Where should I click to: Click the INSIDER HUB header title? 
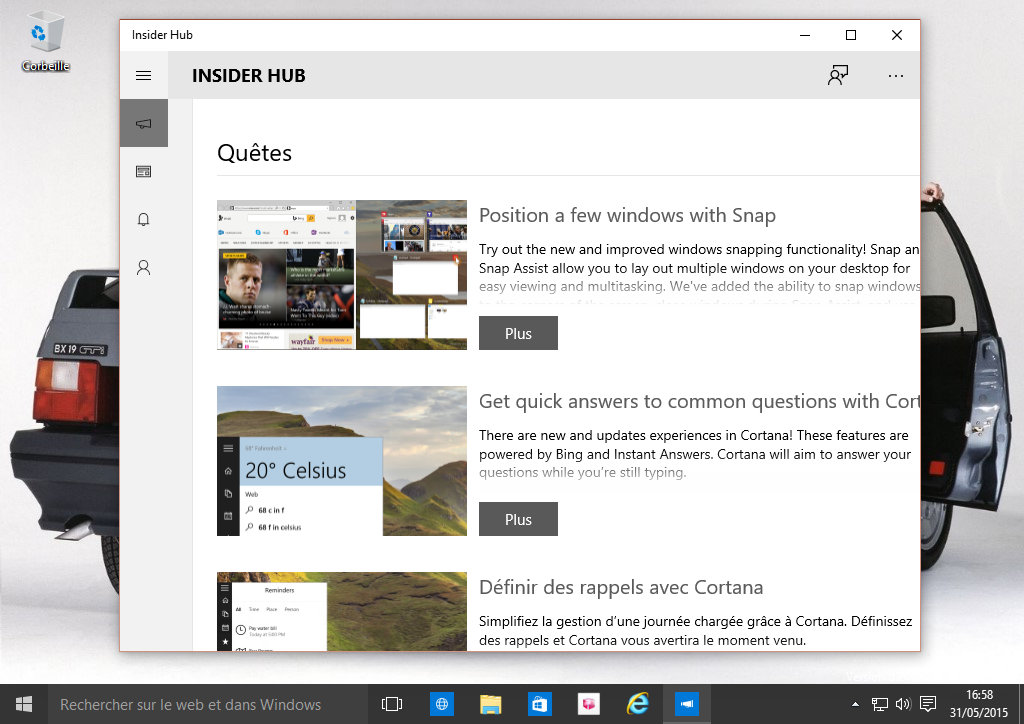click(249, 76)
